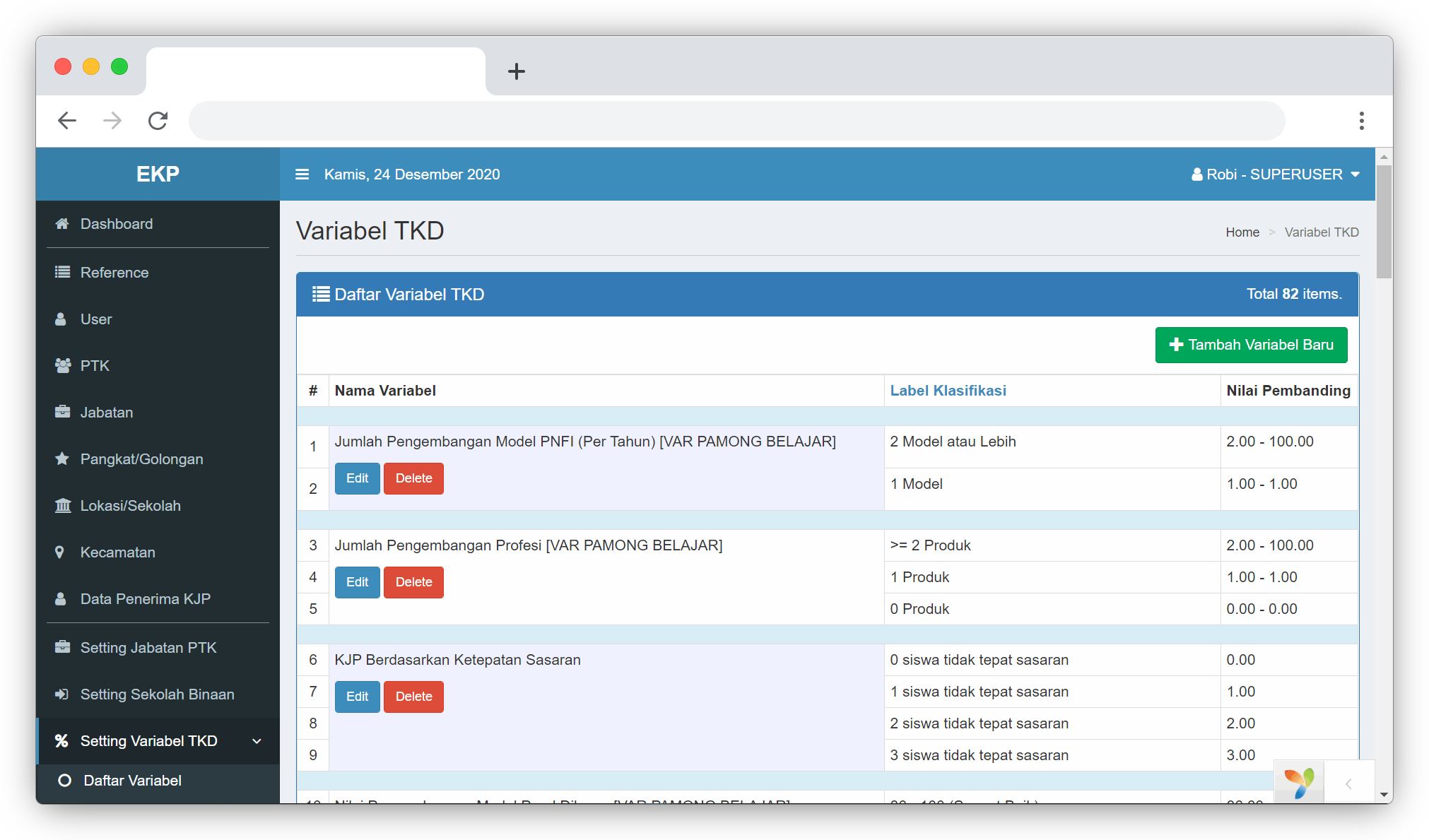Collapse the Setting Variabel TKD chevron
The image size is (1429, 840).
pyautogui.click(x=257, y=741)
